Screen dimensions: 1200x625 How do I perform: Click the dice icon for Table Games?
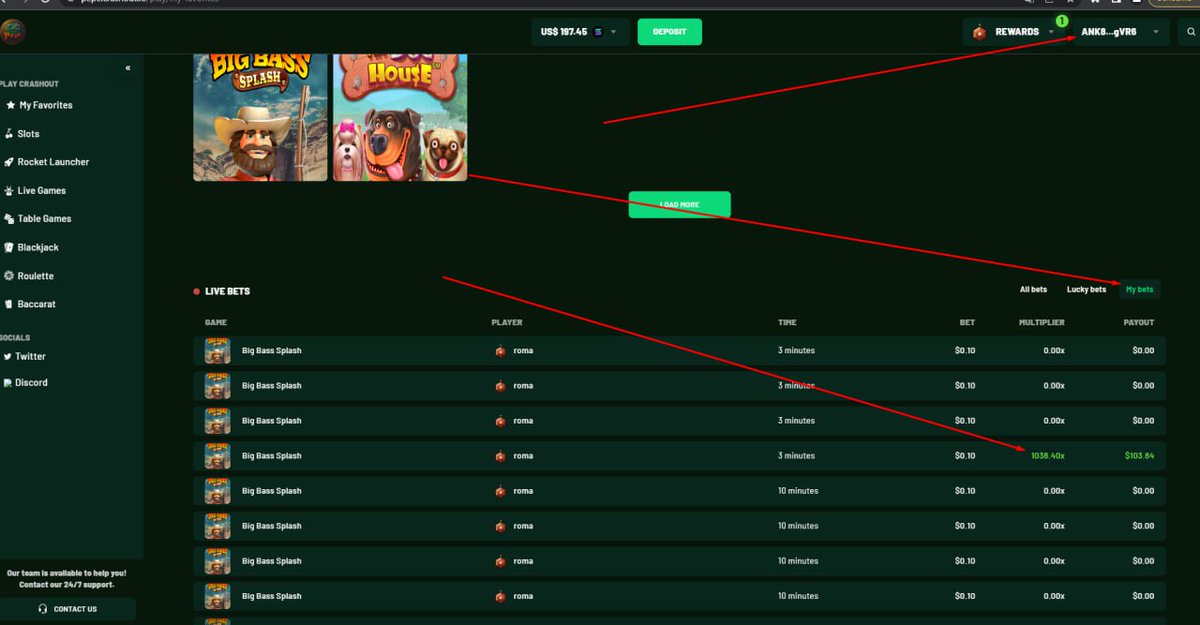(9, 218)
